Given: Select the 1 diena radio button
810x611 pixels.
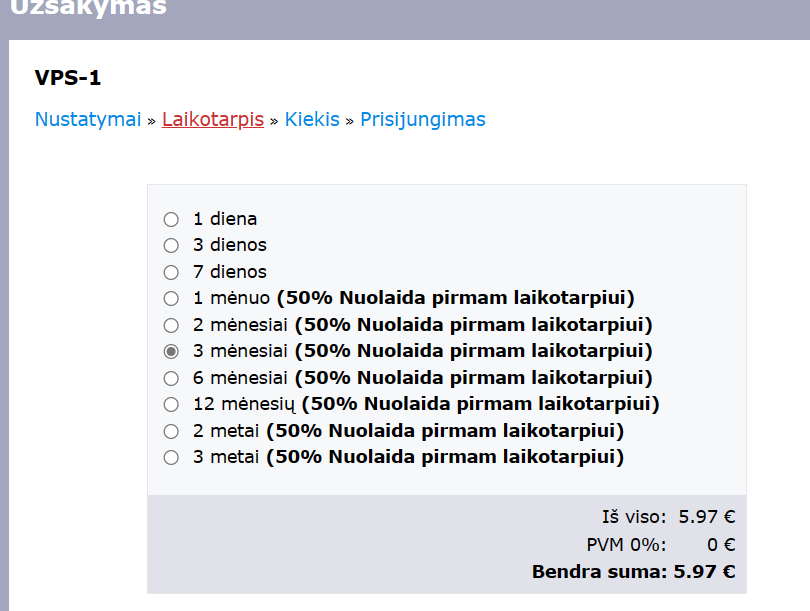Looking at the screenshot, I should tap(171, 220).
